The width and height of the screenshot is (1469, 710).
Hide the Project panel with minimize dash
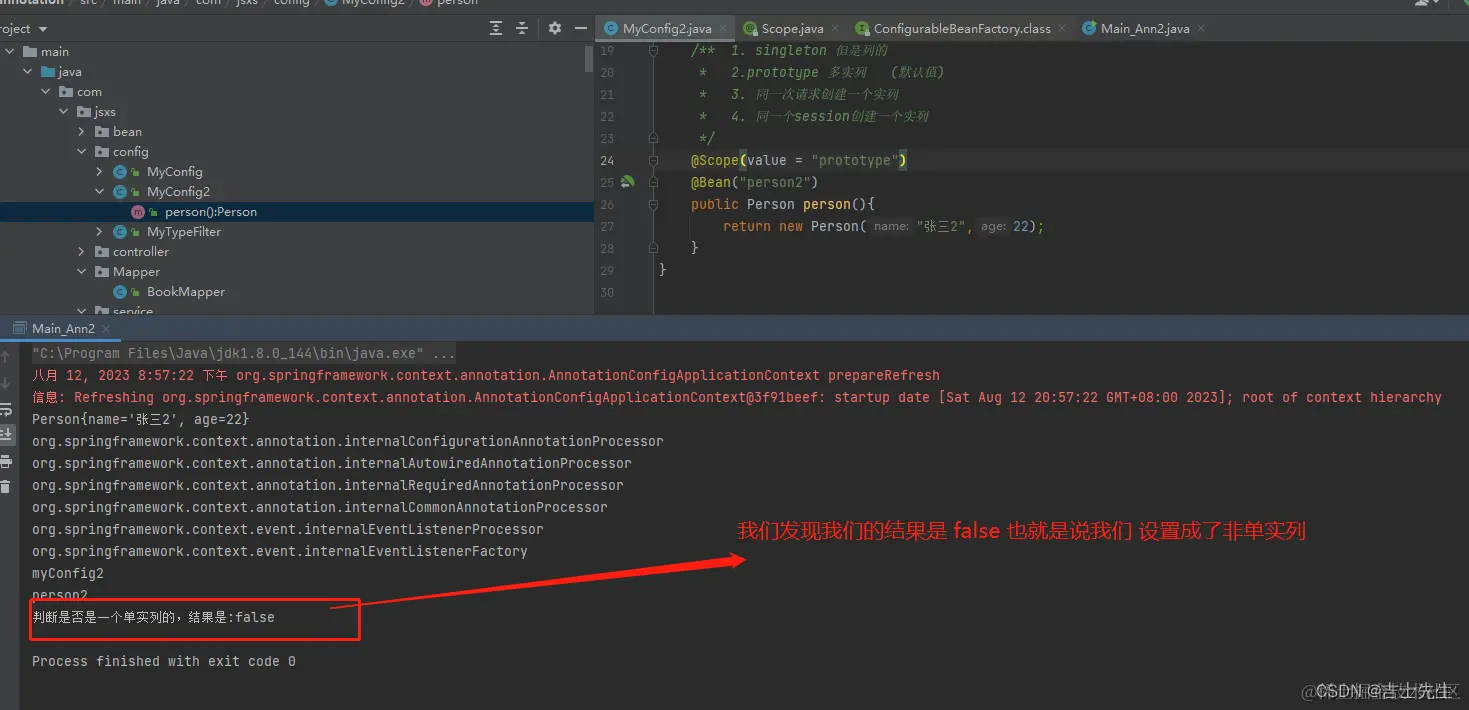point(581,29)
